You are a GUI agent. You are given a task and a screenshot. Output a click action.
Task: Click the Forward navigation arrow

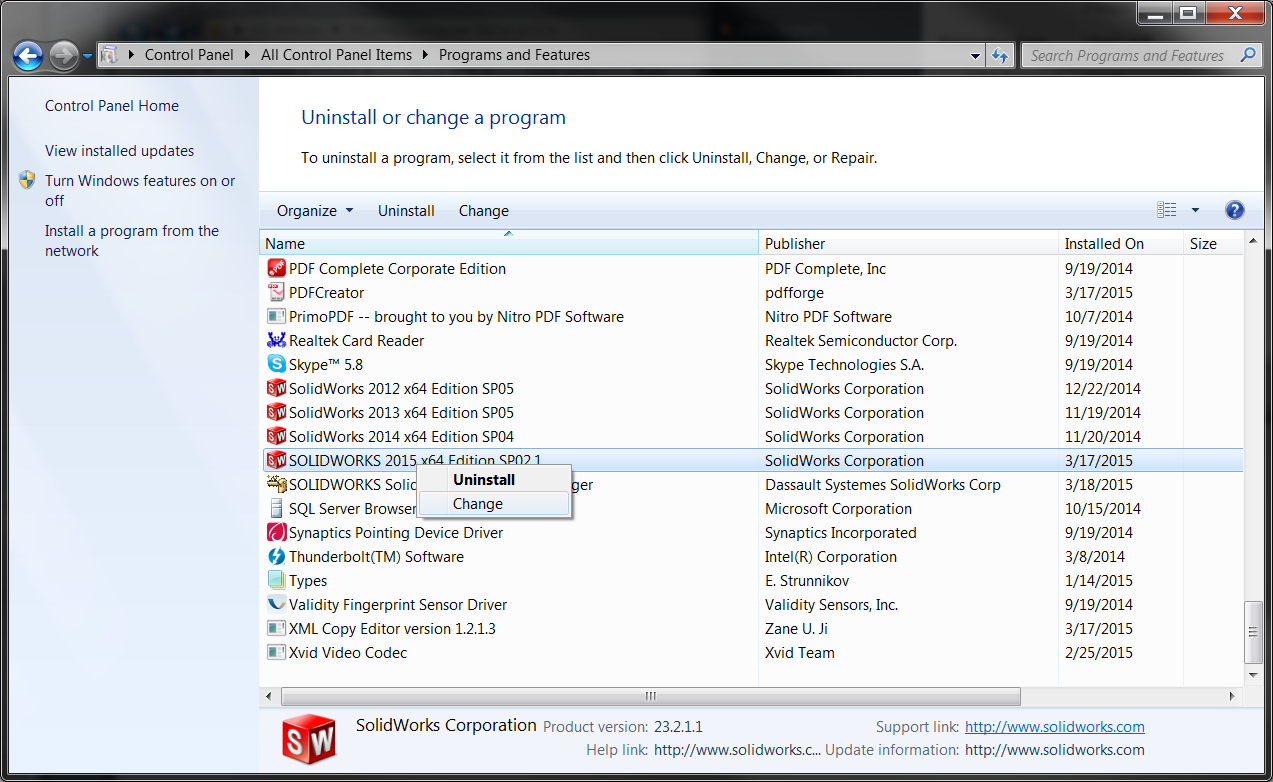(63, 55)
